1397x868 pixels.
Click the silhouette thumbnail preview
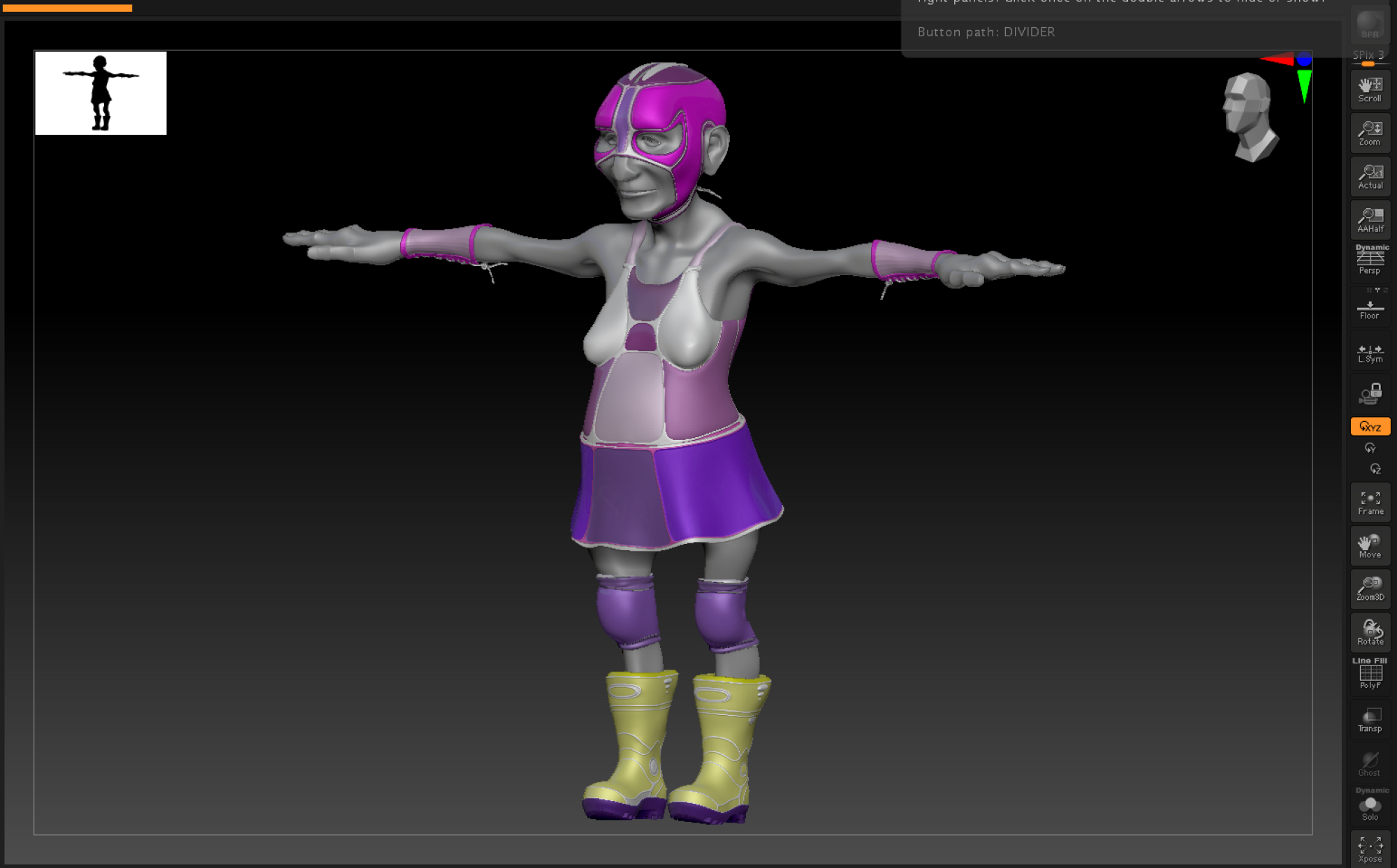(x=101, y=93)
